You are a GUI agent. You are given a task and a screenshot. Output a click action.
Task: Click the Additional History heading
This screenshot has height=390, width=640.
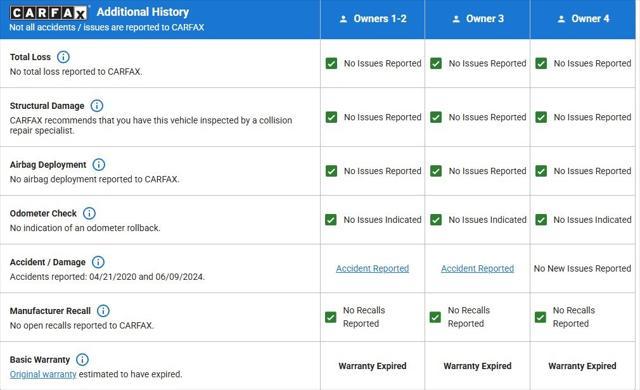coord(143,12)
